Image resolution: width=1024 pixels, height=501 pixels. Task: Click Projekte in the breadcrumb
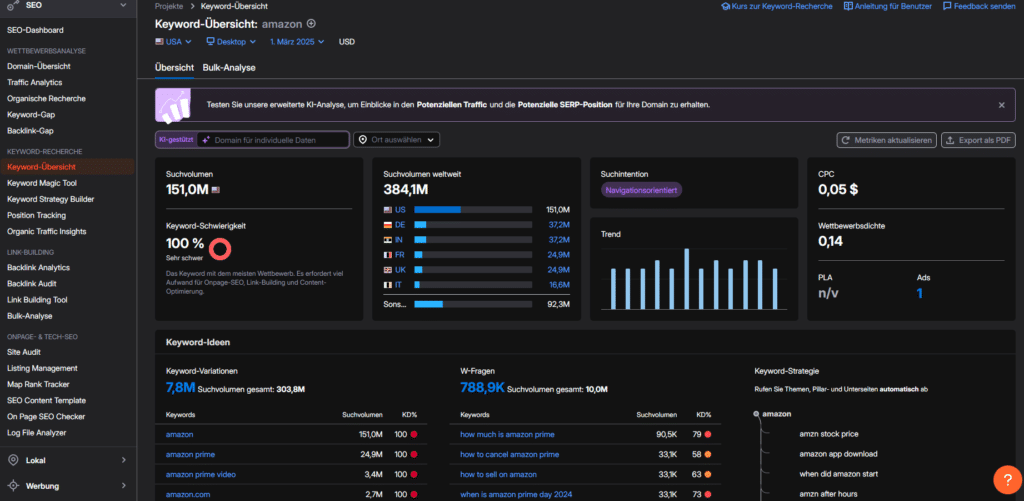(169, 6)
